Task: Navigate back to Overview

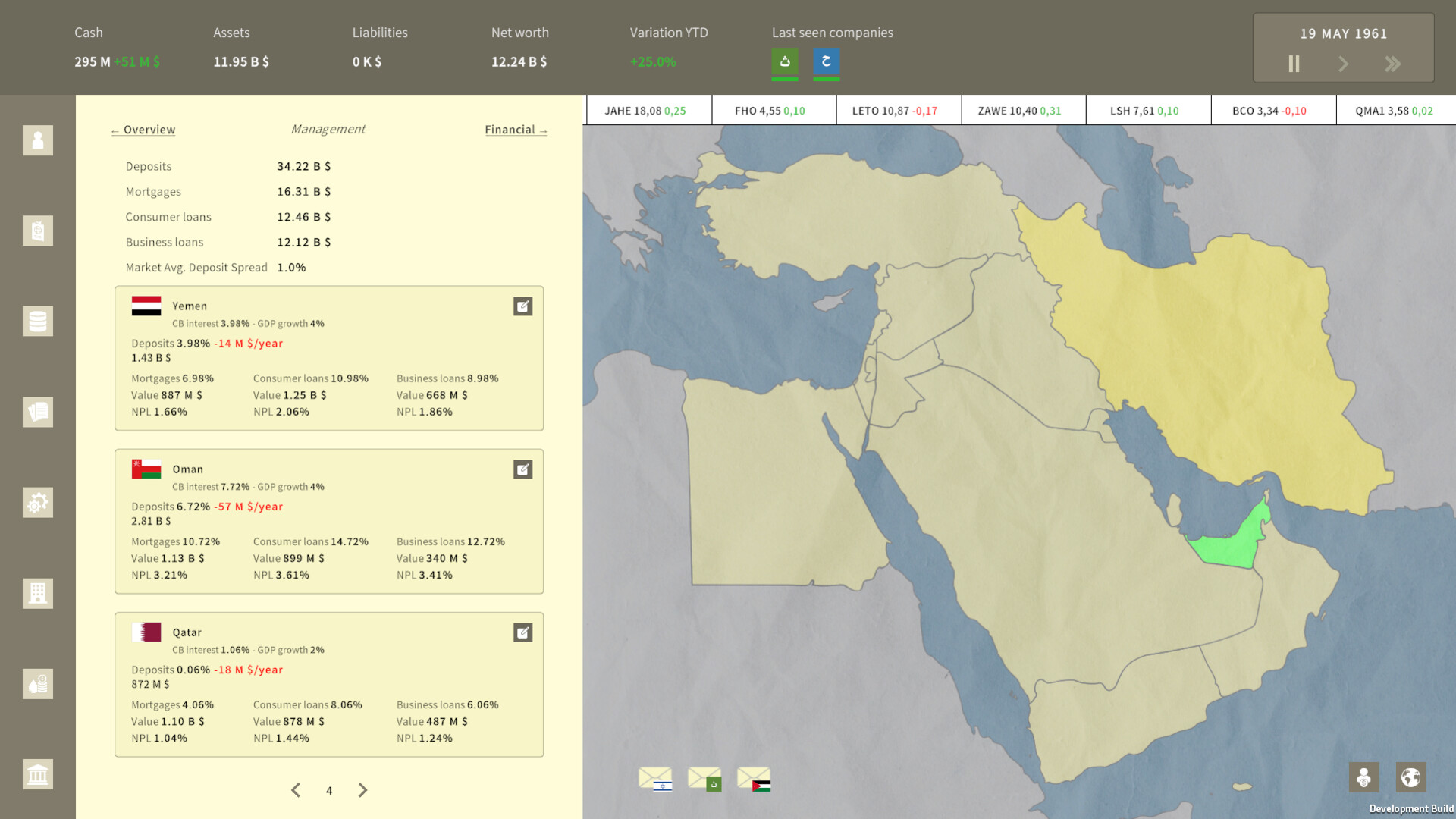Action: (143, 130)
